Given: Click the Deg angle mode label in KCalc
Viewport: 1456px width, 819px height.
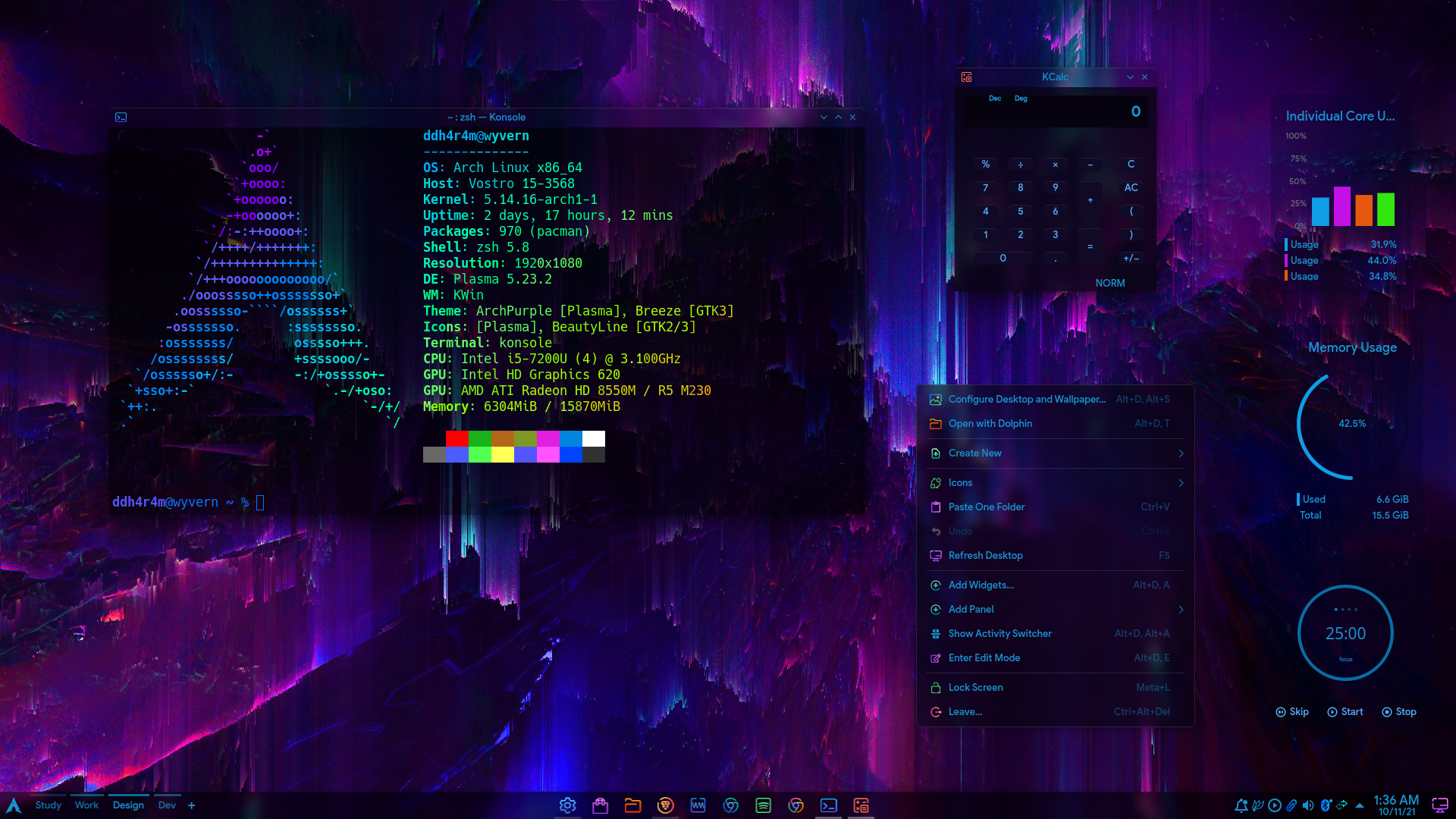Looking at the screenshot, I should click(x=1021, y=99).
